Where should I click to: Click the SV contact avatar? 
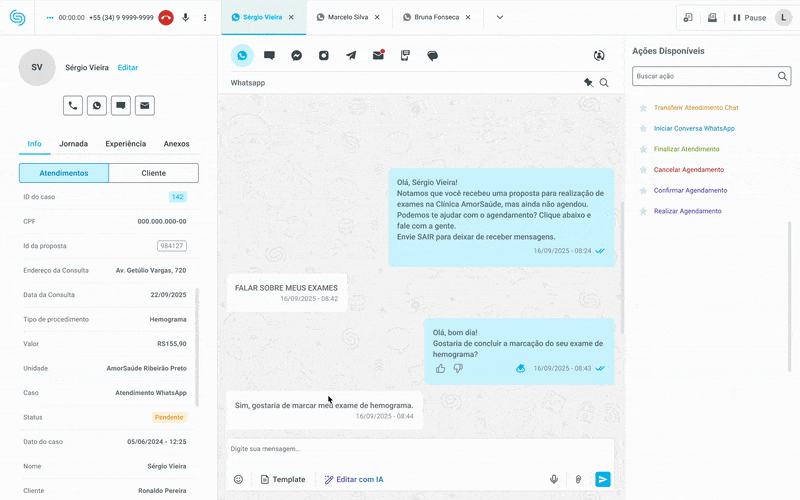tap(37, 67)
